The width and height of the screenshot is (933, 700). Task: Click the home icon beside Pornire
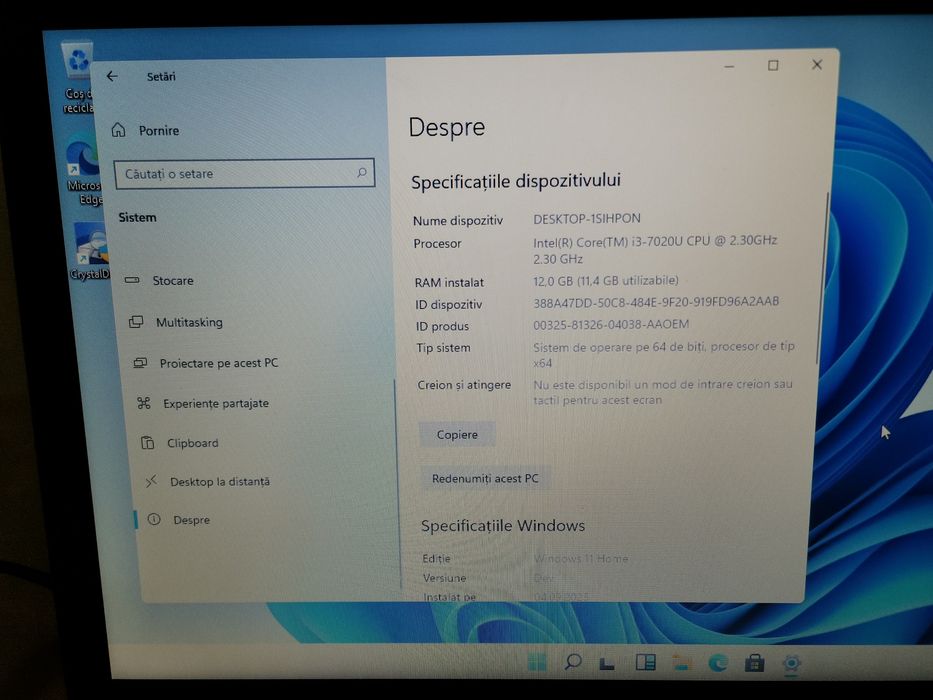coord(118,130)
